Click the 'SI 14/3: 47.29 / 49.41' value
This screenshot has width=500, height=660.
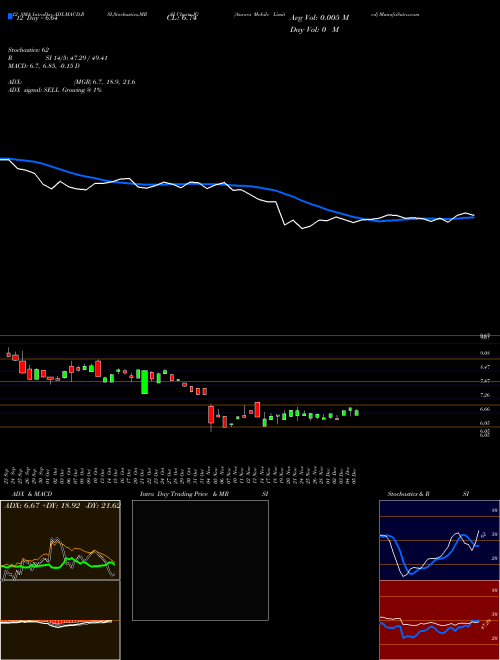click(x=77, y=58)
